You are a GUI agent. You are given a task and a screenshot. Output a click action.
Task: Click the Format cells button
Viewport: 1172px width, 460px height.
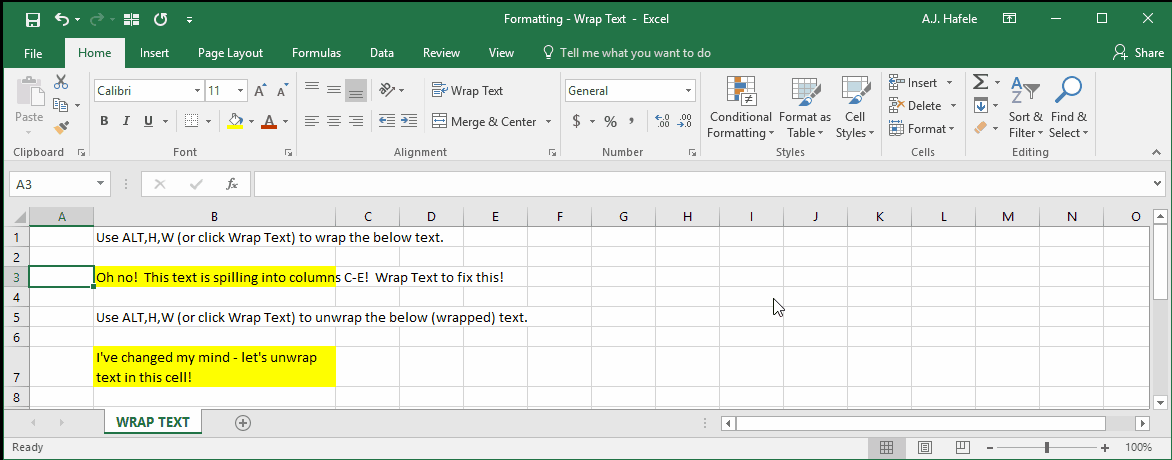tap(922, 129)
